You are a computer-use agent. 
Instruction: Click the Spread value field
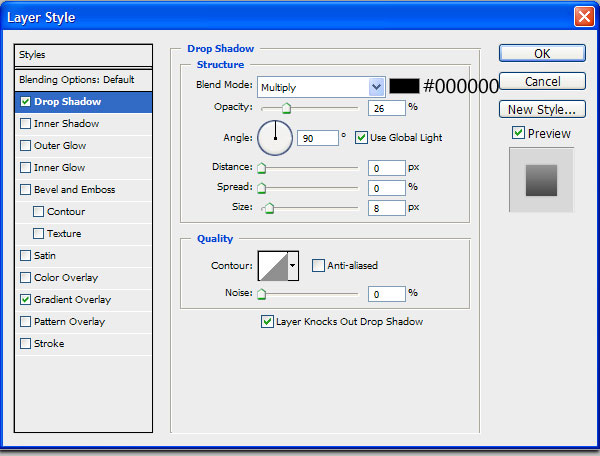coord(386,188)
